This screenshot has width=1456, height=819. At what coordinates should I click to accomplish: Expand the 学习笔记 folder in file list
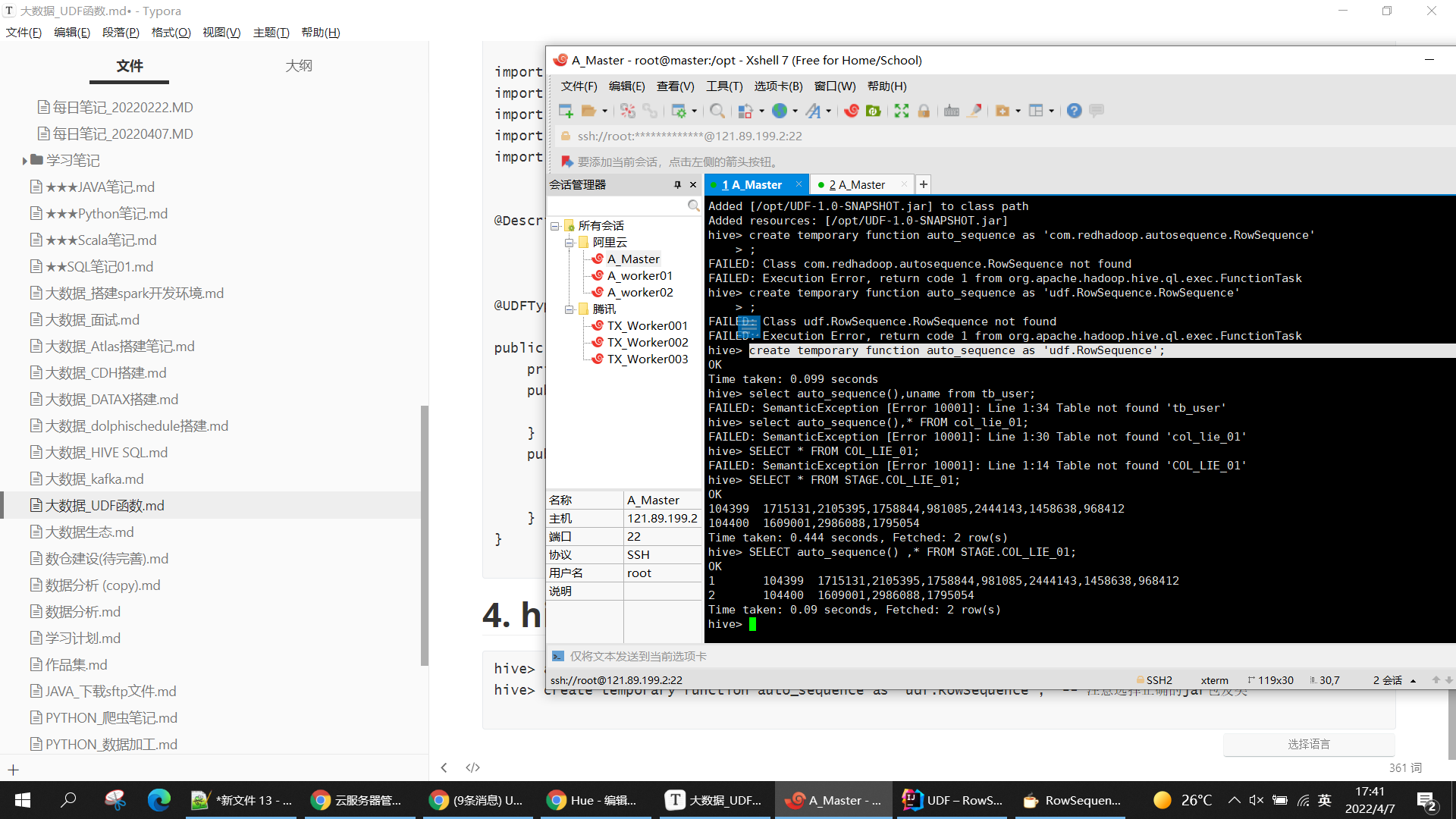(x=25, y=161)
